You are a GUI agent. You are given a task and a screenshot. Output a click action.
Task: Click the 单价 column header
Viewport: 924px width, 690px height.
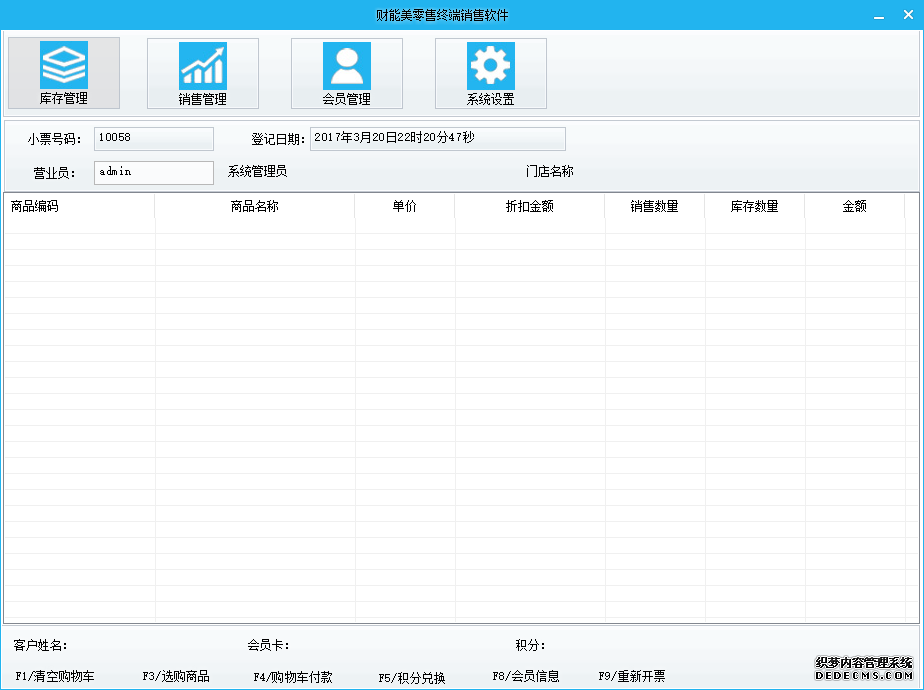(404, 206)
